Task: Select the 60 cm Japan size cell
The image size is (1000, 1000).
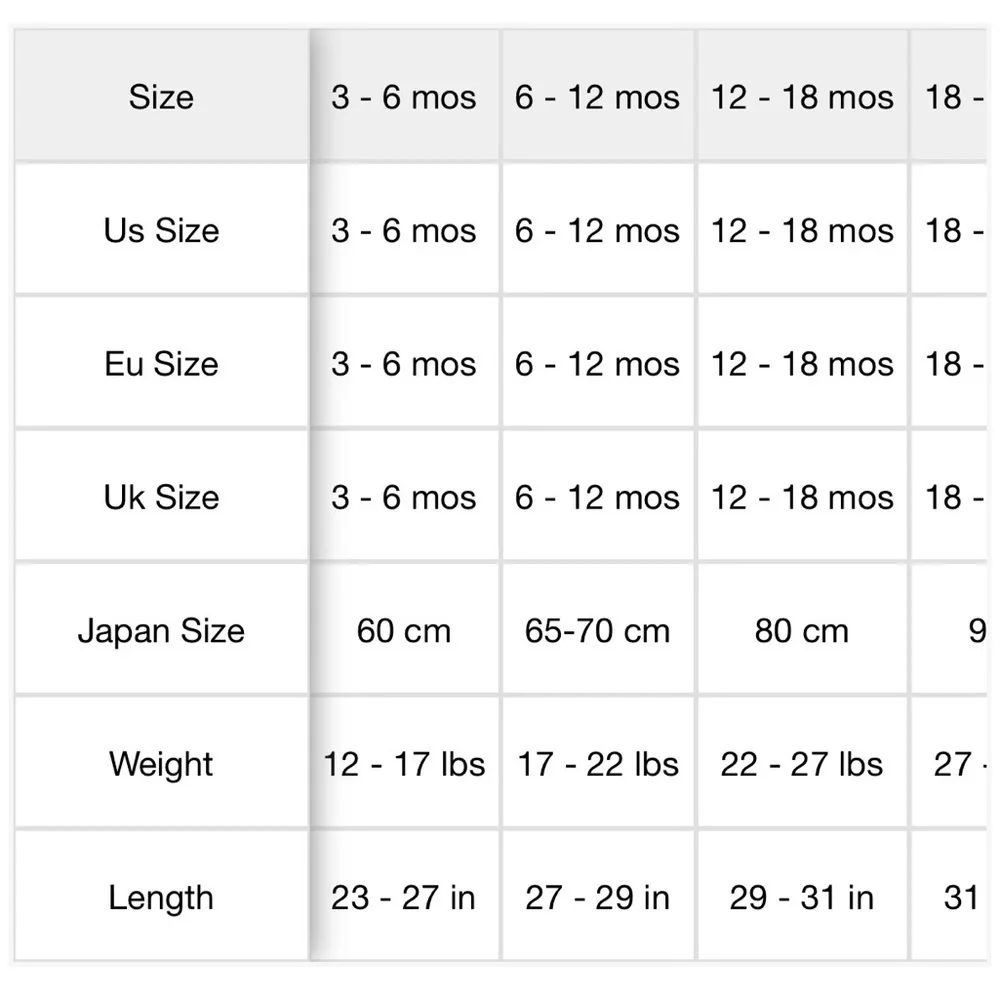Action: click(404, 629)
